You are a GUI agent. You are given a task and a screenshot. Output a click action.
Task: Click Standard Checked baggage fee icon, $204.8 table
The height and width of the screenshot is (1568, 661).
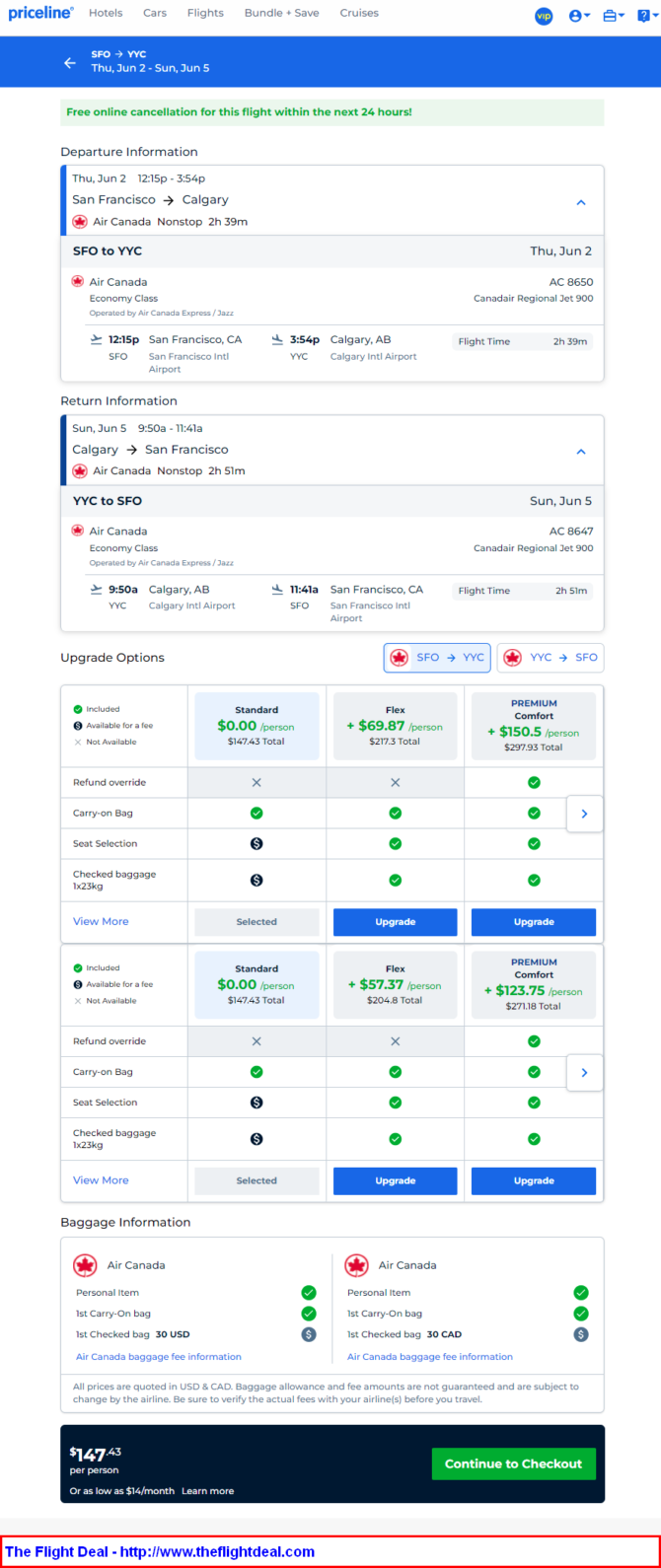(x=257, y=1139)
